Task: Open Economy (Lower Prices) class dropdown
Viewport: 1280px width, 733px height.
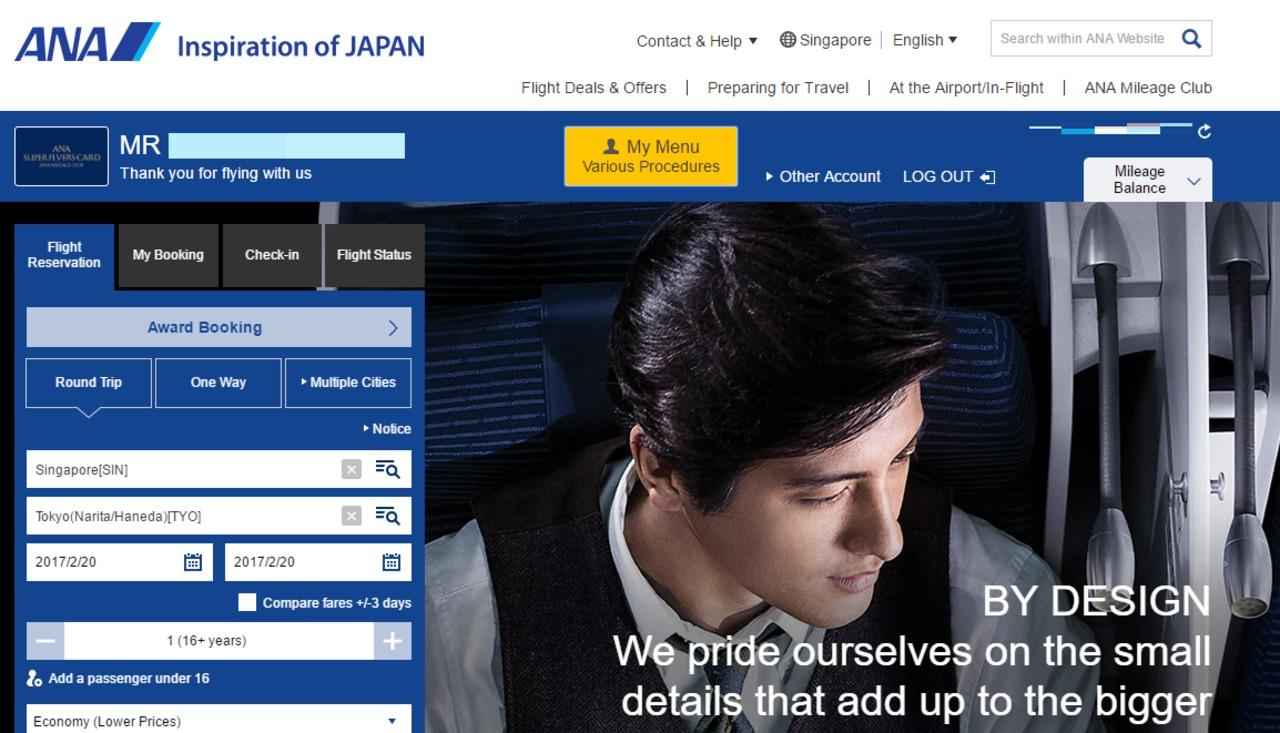Action: pyautogui.click(x=218, y=720)
